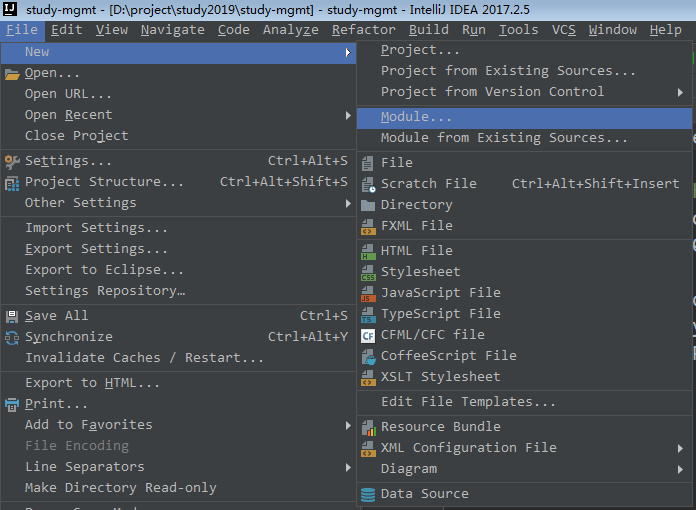696x510 pixels.
Task: Click the IntelliJ IDEA logo icon in title bar
Action: [x=10, y=8]
